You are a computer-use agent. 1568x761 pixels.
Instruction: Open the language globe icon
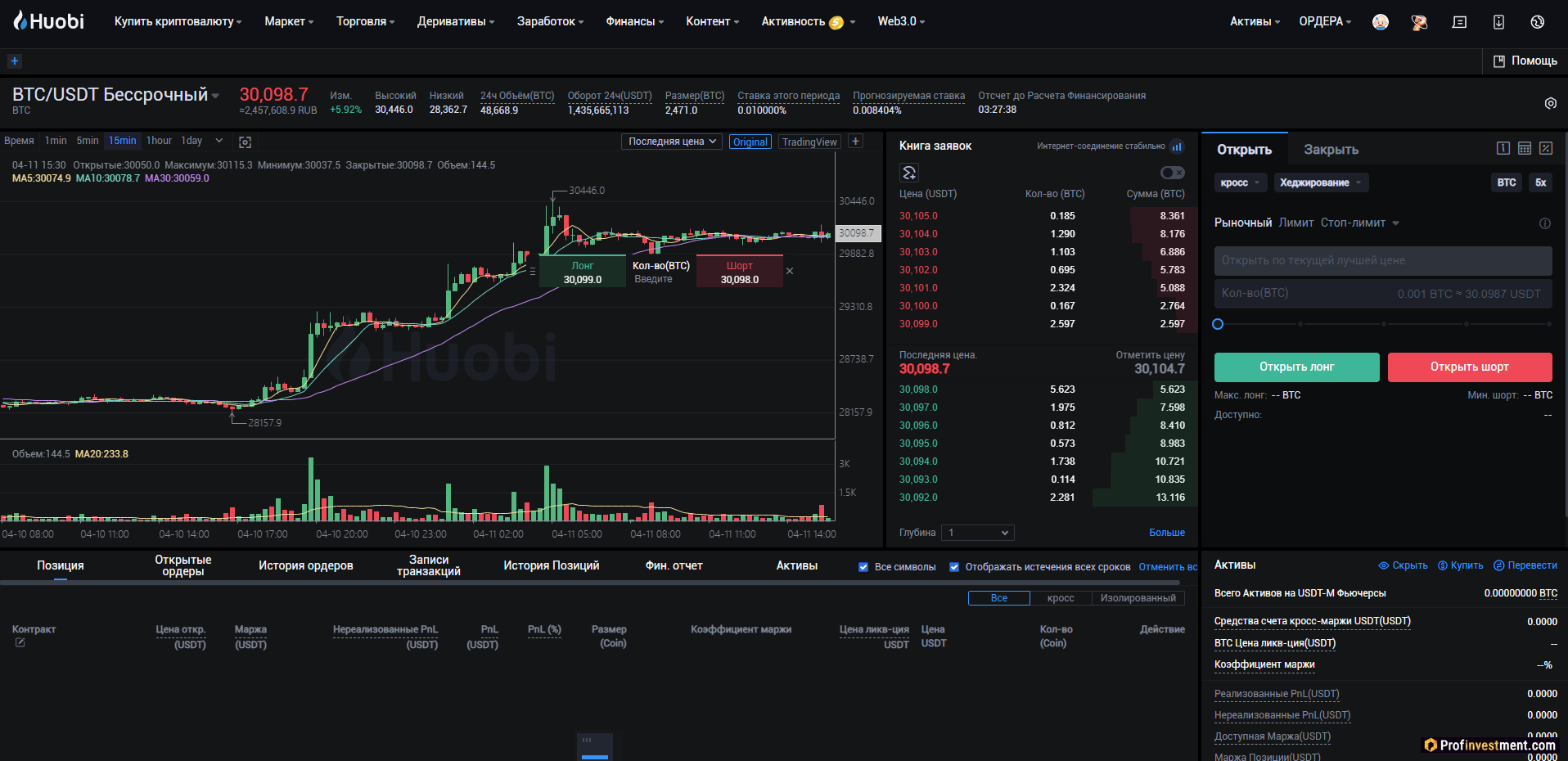pyautogui.click(x=1538, y=22)
